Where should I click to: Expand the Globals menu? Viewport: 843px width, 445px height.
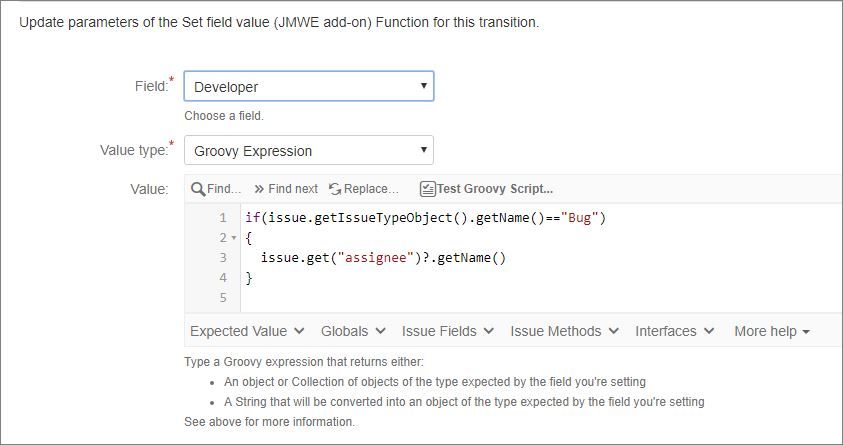pos(353,331)
